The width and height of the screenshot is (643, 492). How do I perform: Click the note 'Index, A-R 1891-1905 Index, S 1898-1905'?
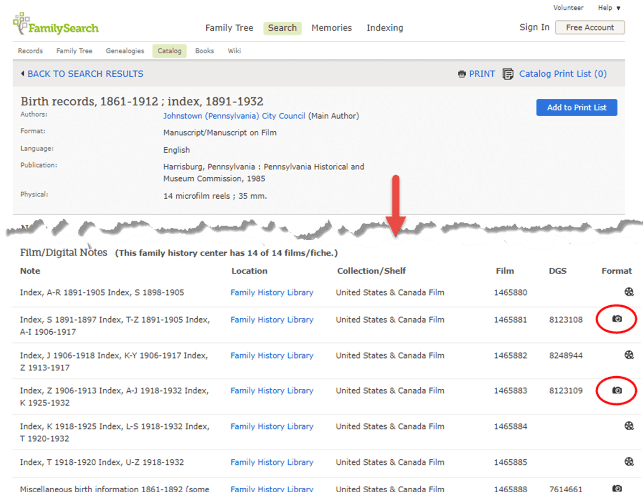(102, 292)
